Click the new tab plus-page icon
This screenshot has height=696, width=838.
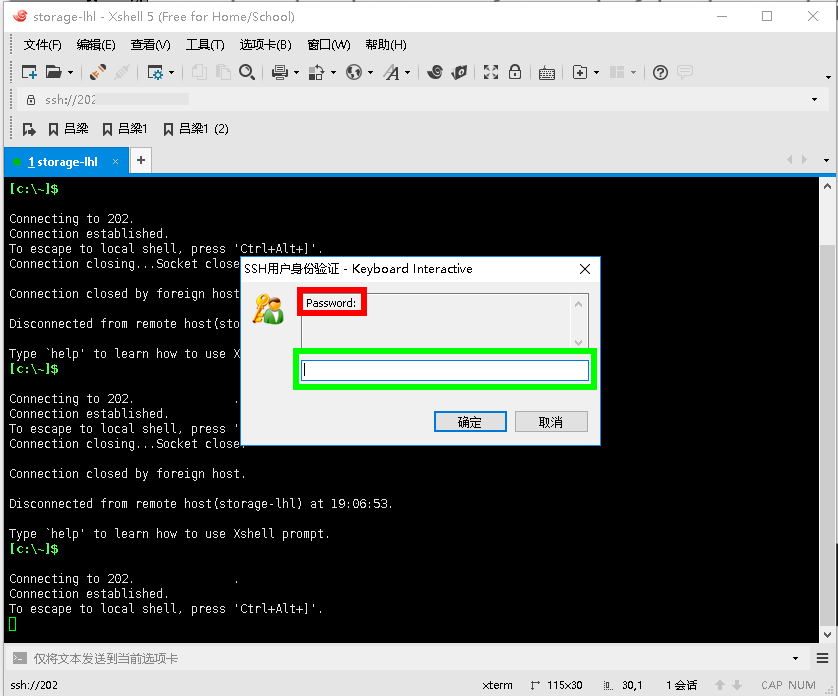tap(580, 72)
